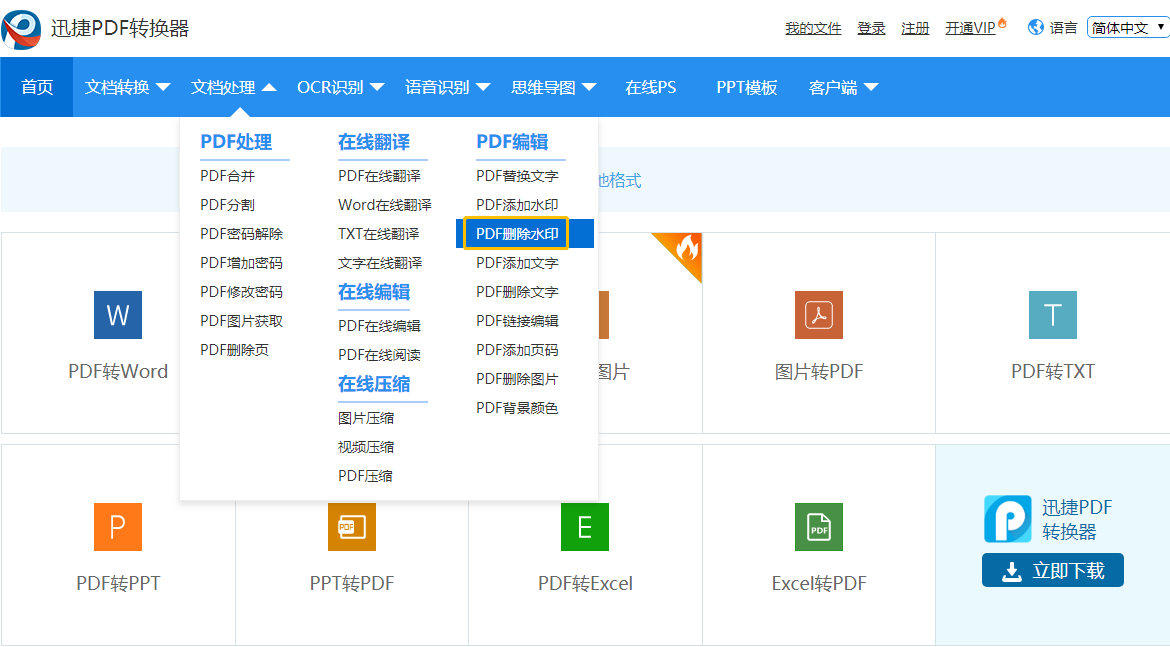1170x647 pixels.
Task: Select 图片压缩 menu item
Action: [x=366, y=418]
